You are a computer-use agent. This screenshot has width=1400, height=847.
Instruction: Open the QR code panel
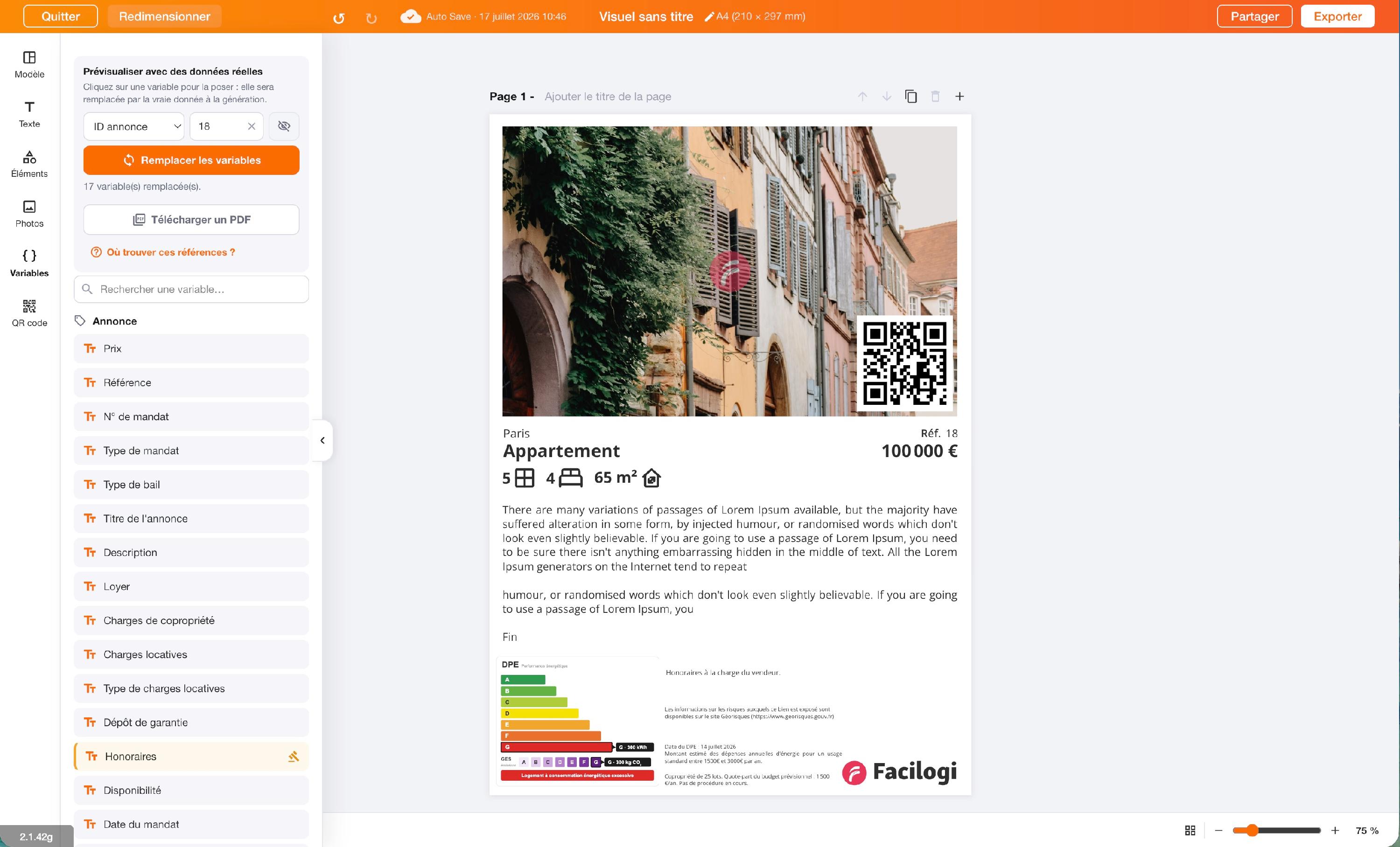pyautogui.click(x=29, y=313)
